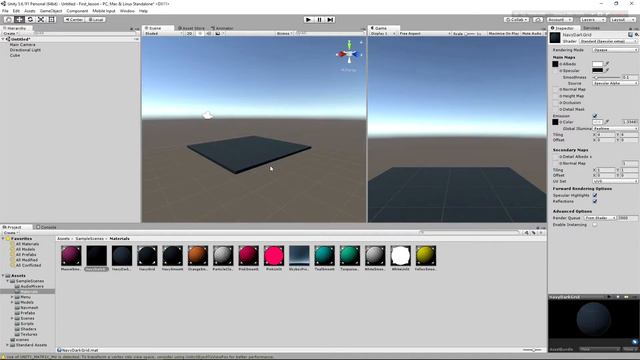Screen dimensions: 640x360
Task: Open the File menu
Action: (5, 11)
